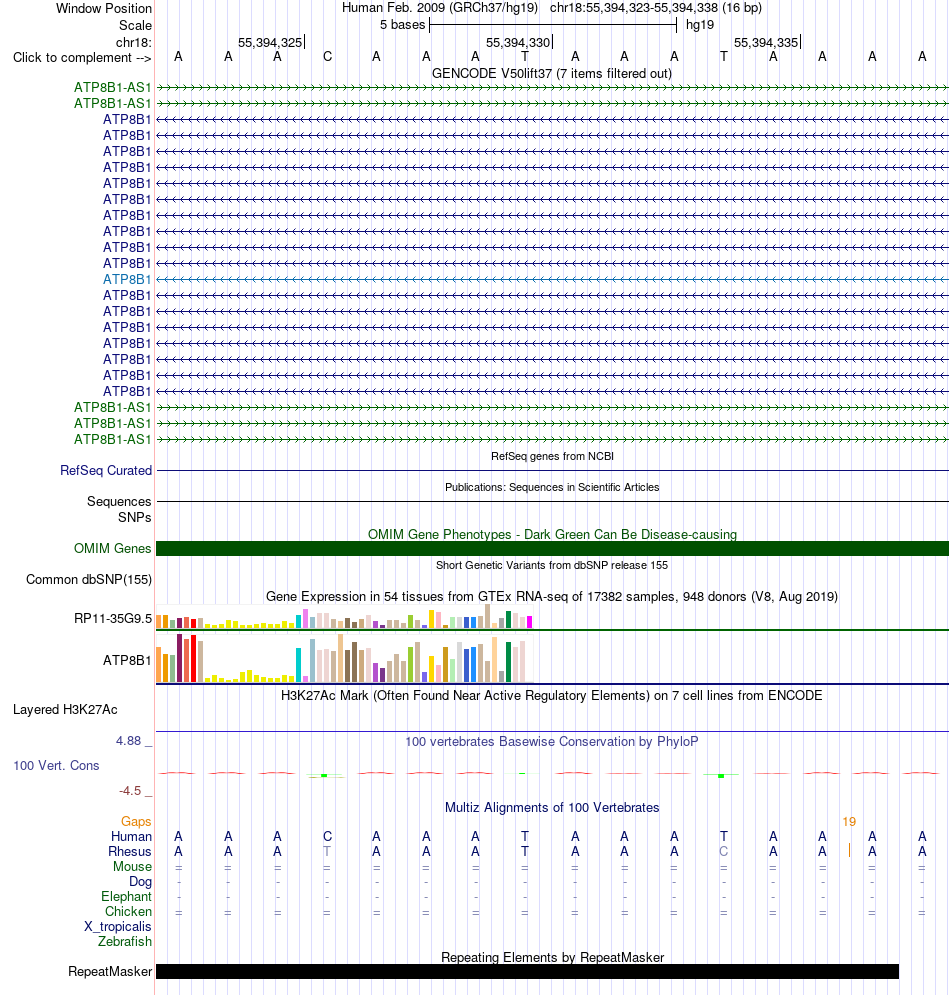The image size is (950, 995).
Task: Select the light-blue highlighted ATP8B1 transcript label
Action: point(127,279)
